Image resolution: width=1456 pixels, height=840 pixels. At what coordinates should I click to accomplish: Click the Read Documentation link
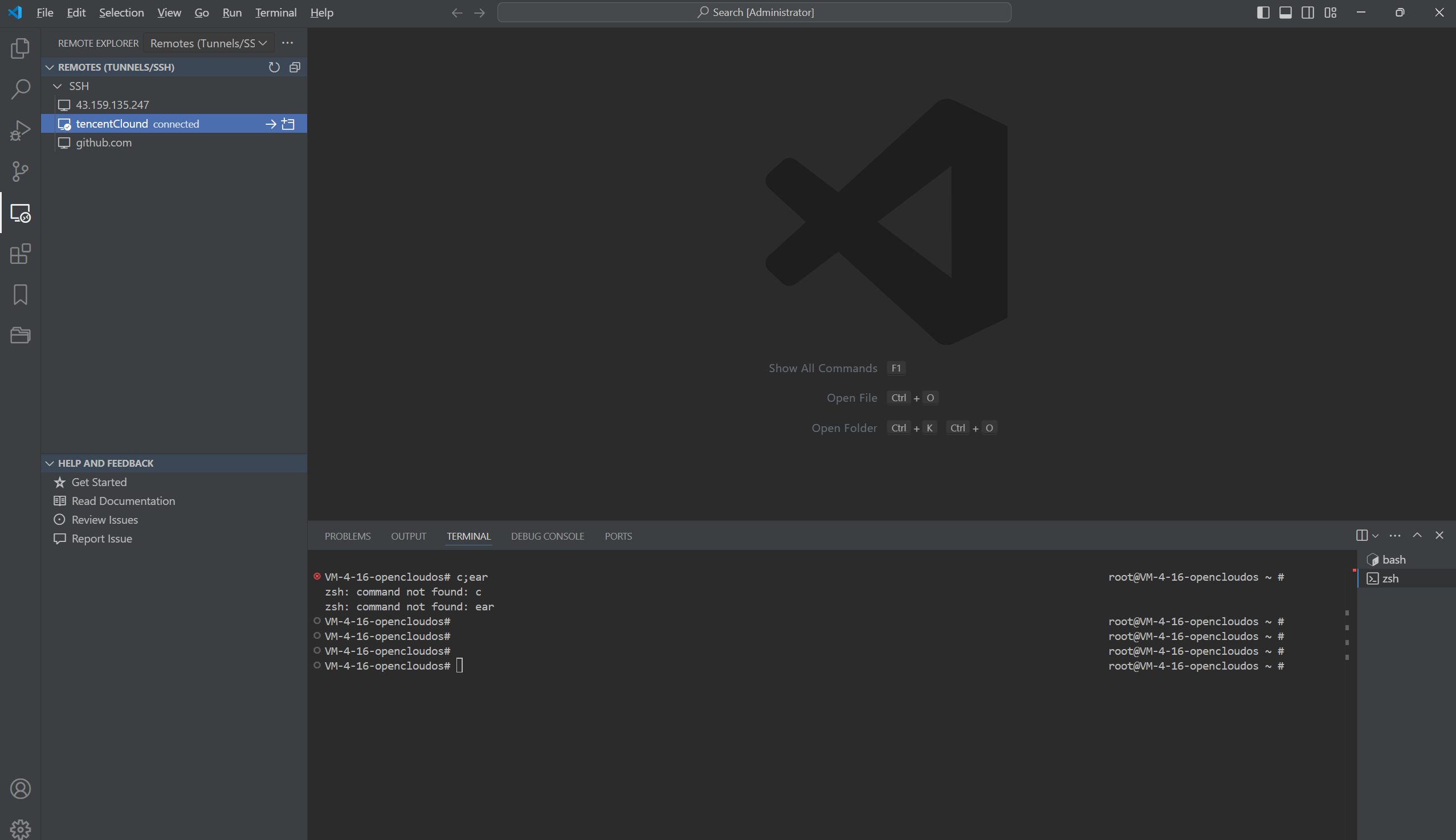point(123,501)
